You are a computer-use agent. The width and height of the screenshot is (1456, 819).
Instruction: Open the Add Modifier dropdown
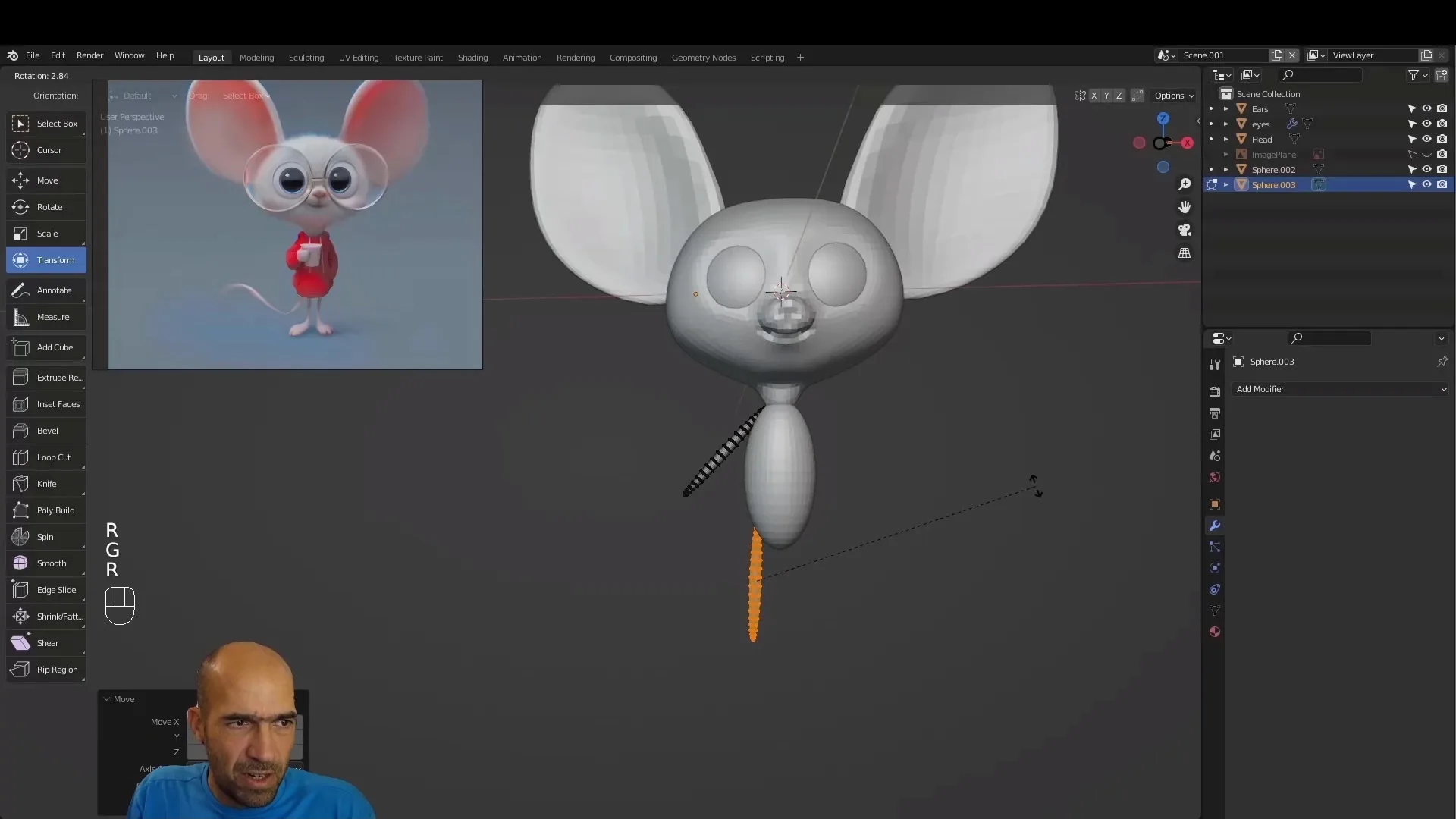pos(1338,389)
